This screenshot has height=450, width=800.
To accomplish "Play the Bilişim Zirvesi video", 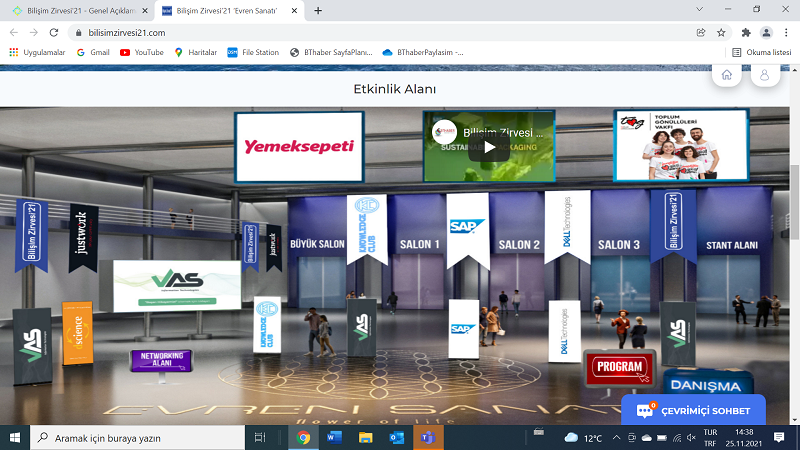I will [489, 147].
